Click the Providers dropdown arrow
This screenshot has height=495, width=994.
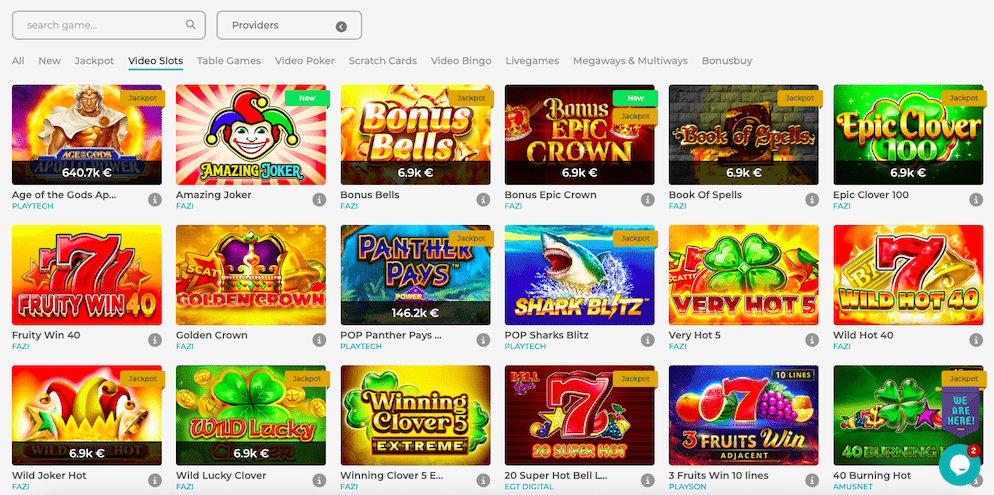[341, 26]
